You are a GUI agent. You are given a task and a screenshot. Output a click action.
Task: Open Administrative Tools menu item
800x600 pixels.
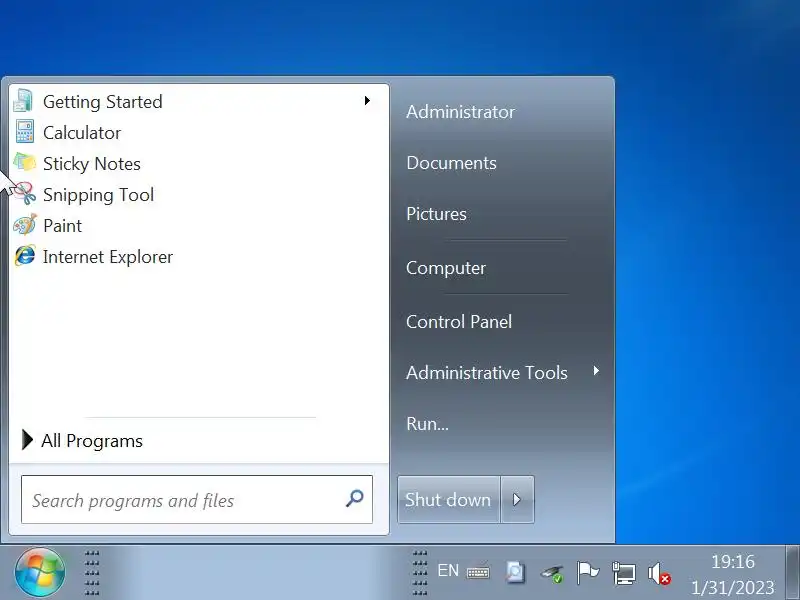point(487,372)
